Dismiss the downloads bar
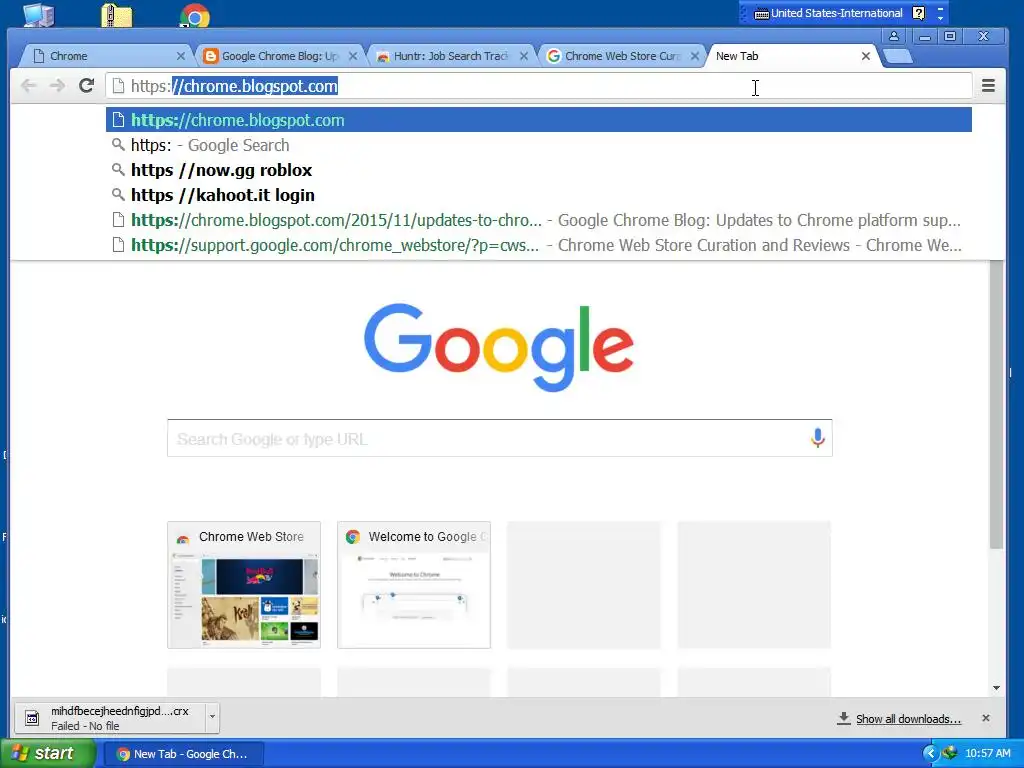Screen dimensions: 1024x768 [985, 718]
